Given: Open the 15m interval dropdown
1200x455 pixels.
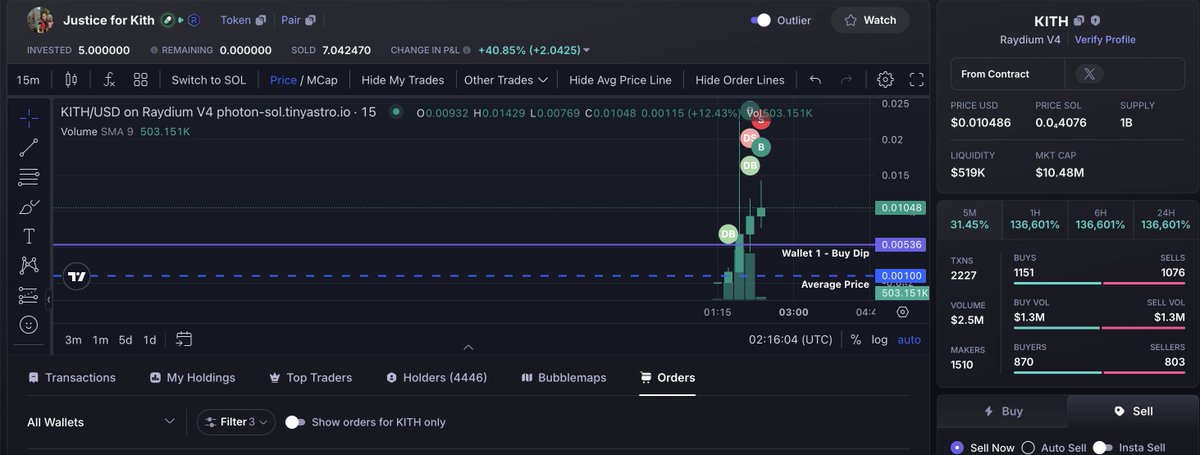Looking at the screenshot, I should click(x=29, y=80).
